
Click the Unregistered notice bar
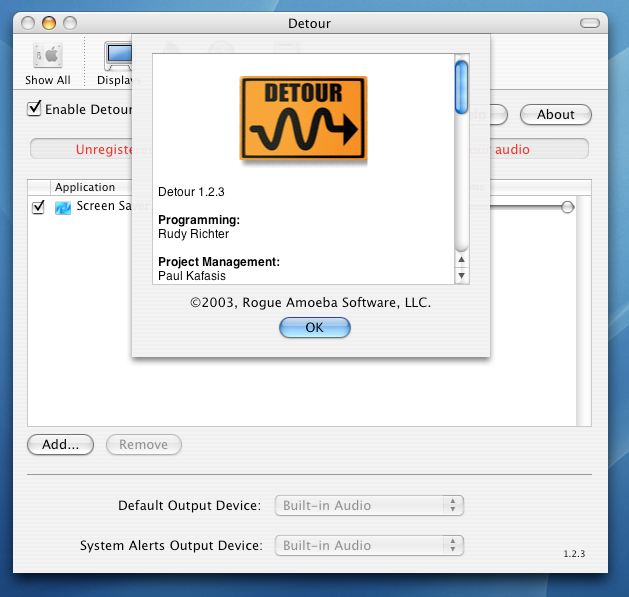click(x=309, y=149)
